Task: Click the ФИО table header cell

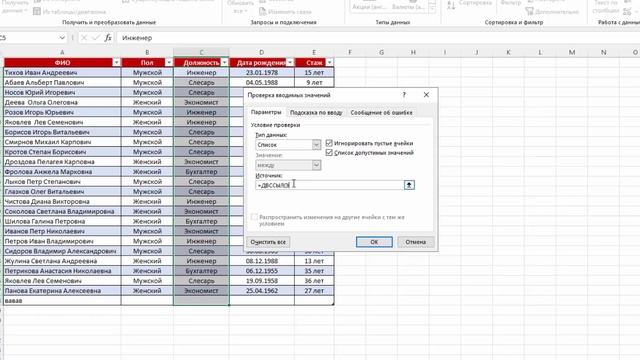Action: [62, 62]
